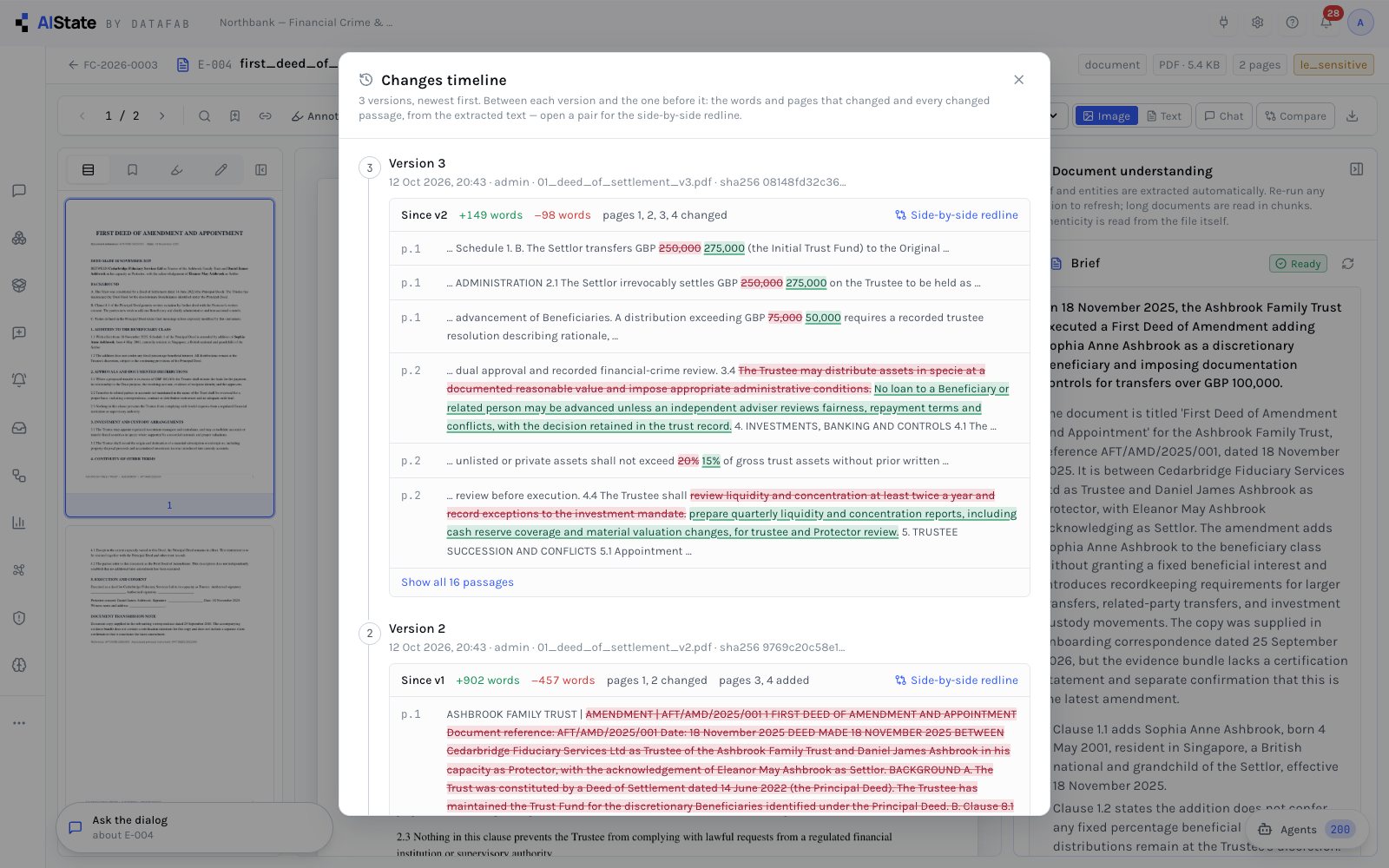Viewport: 1389px width, 868px height.
Task: Click the le_sensitive tag
Action: [1333, 64]
